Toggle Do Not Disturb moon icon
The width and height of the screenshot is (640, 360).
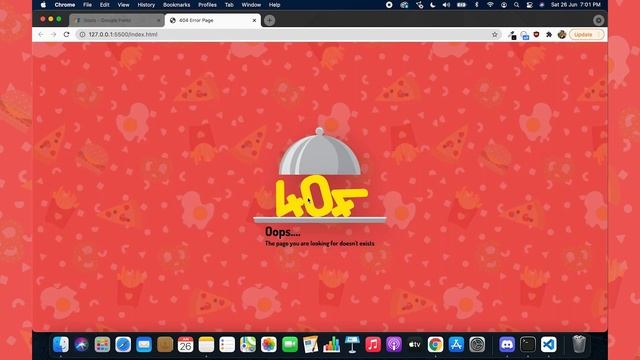pos(433,5)
